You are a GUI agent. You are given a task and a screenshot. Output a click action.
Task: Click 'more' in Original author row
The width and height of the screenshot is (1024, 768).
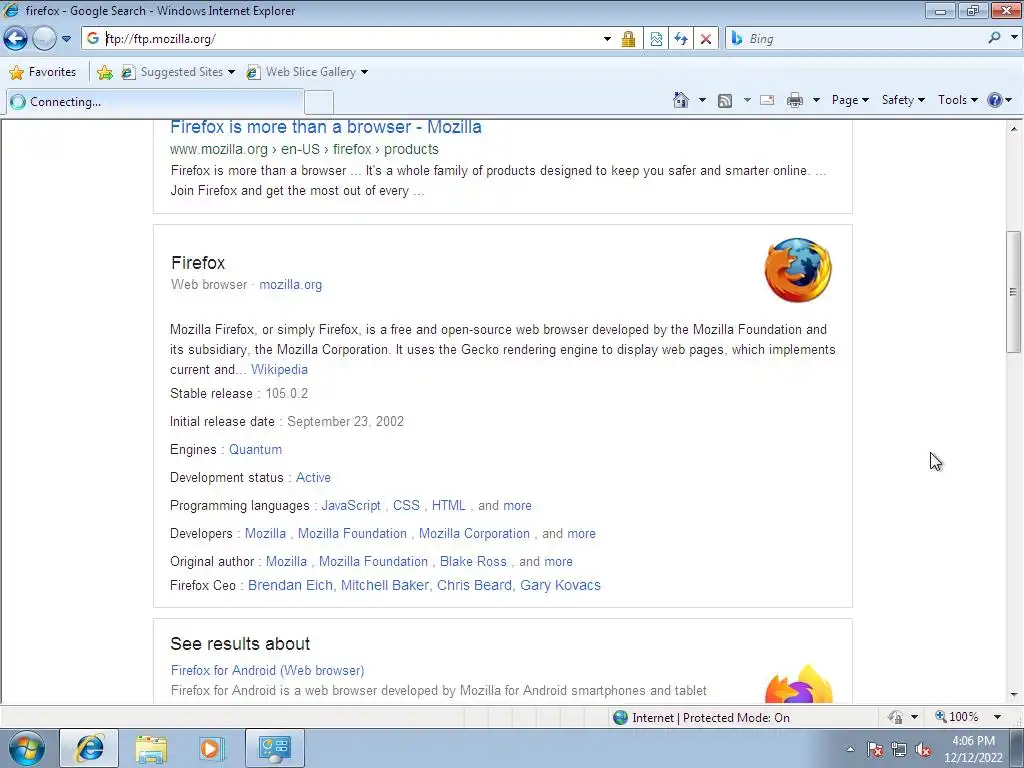pyautogui.click(x=558, y=562)
